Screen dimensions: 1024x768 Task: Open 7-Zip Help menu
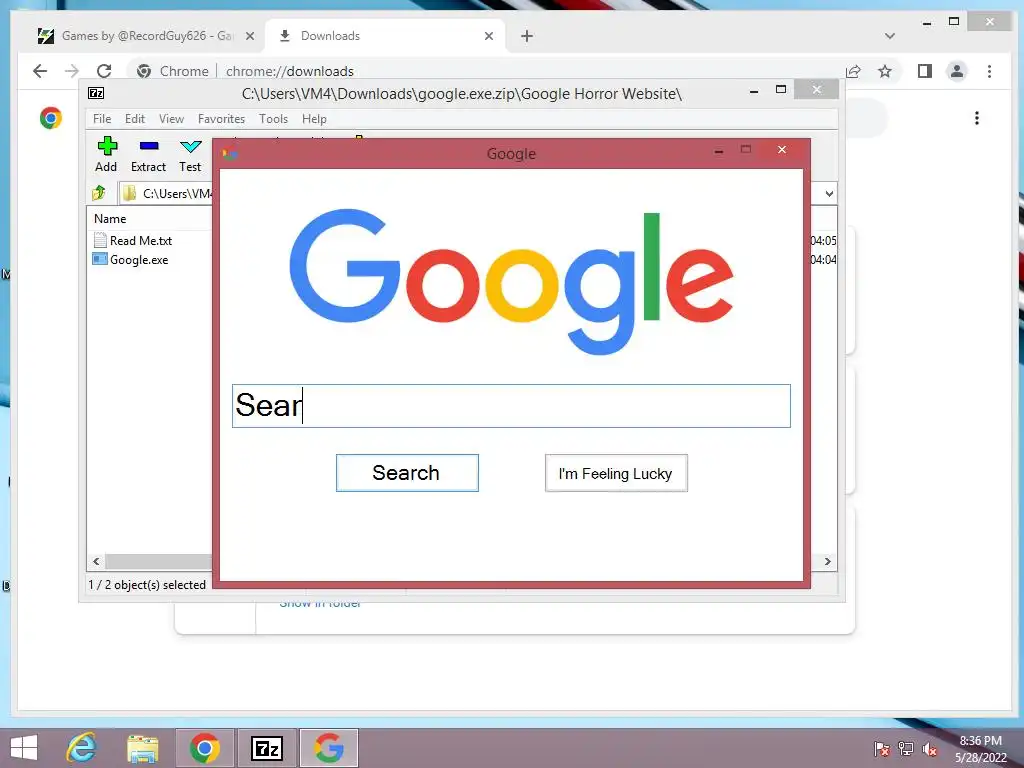[314, 119]
